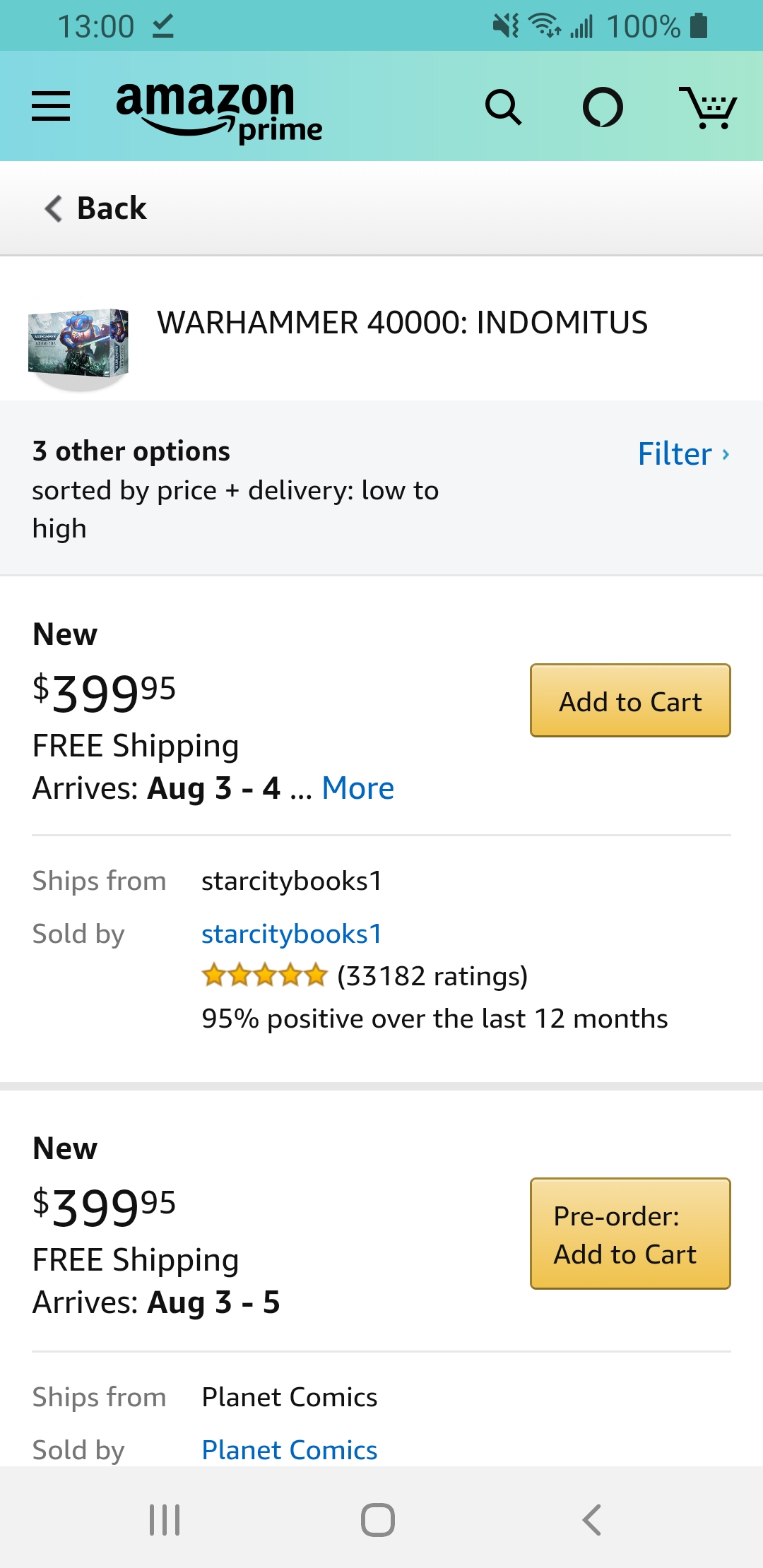
Task: Tap Android recent apps button
Action: tap(165, 1520)
